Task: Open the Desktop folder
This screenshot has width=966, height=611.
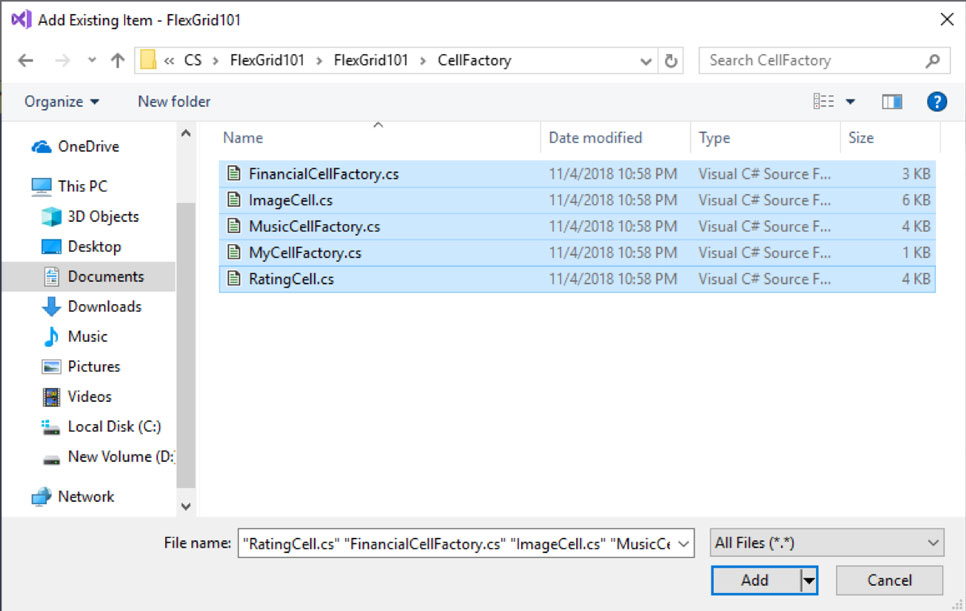Action: 81,246
